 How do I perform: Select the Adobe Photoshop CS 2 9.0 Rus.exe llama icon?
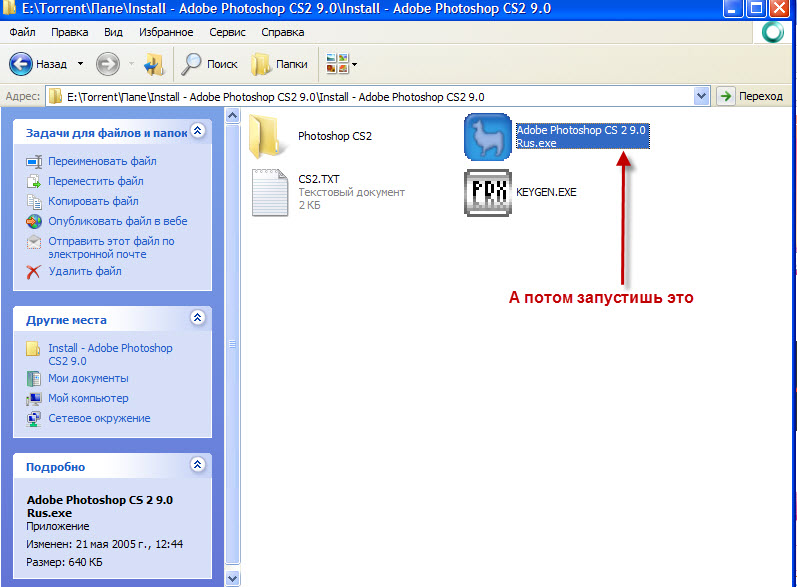pyautogui.click(x=487, y=137)
